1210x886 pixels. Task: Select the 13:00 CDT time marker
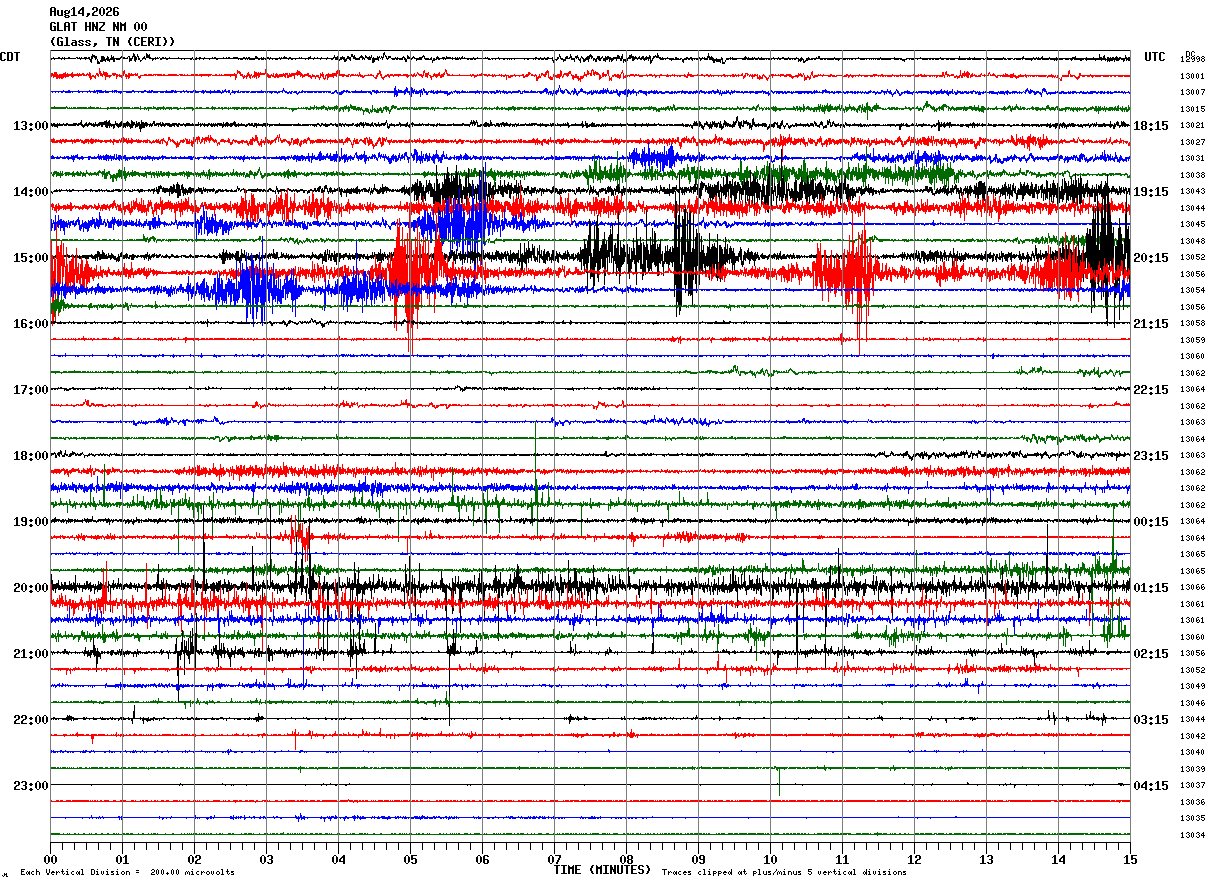(x=31, y=126)
